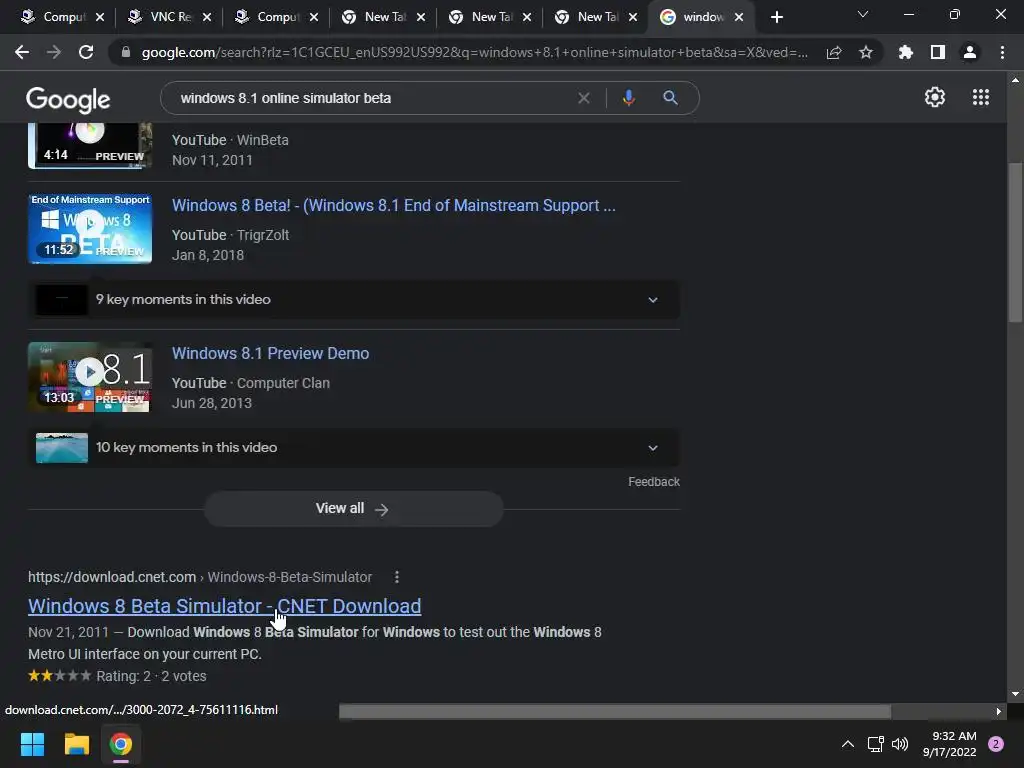The image size is (1024, 768).
Task: Start voice search with the microphone
Action: (628, 98)
